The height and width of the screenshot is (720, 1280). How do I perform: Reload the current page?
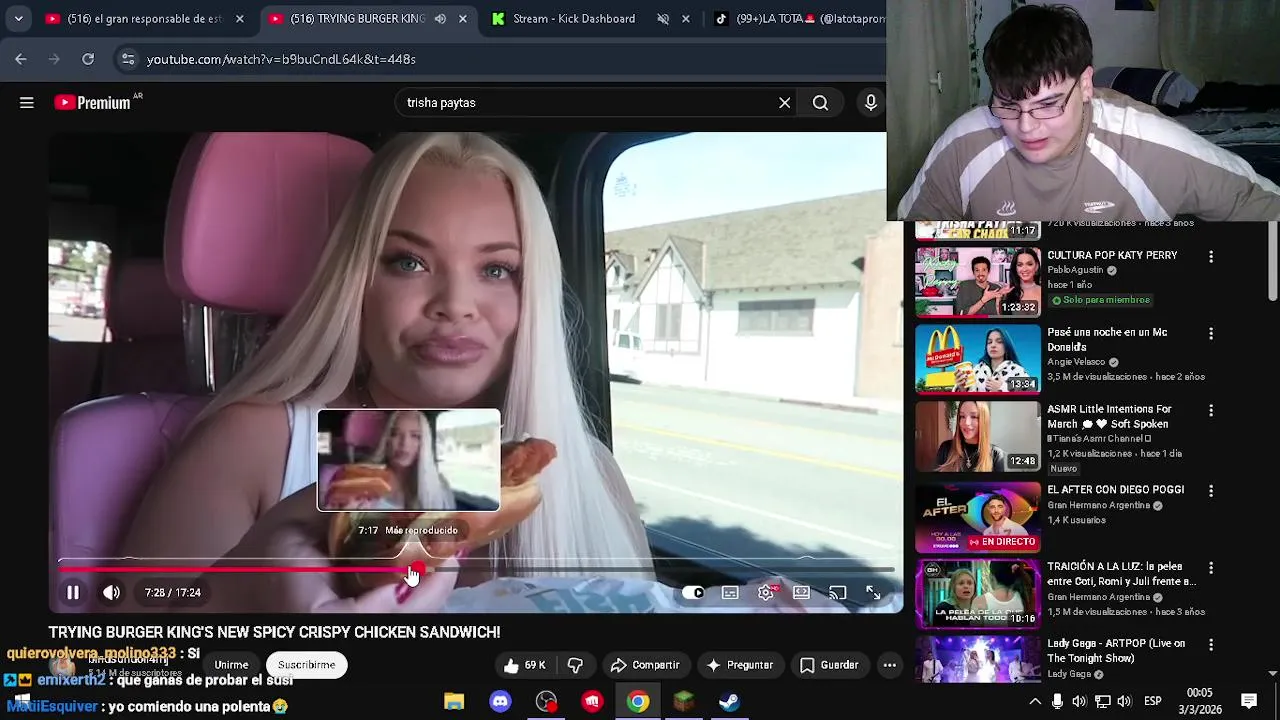tap(88, 59)
